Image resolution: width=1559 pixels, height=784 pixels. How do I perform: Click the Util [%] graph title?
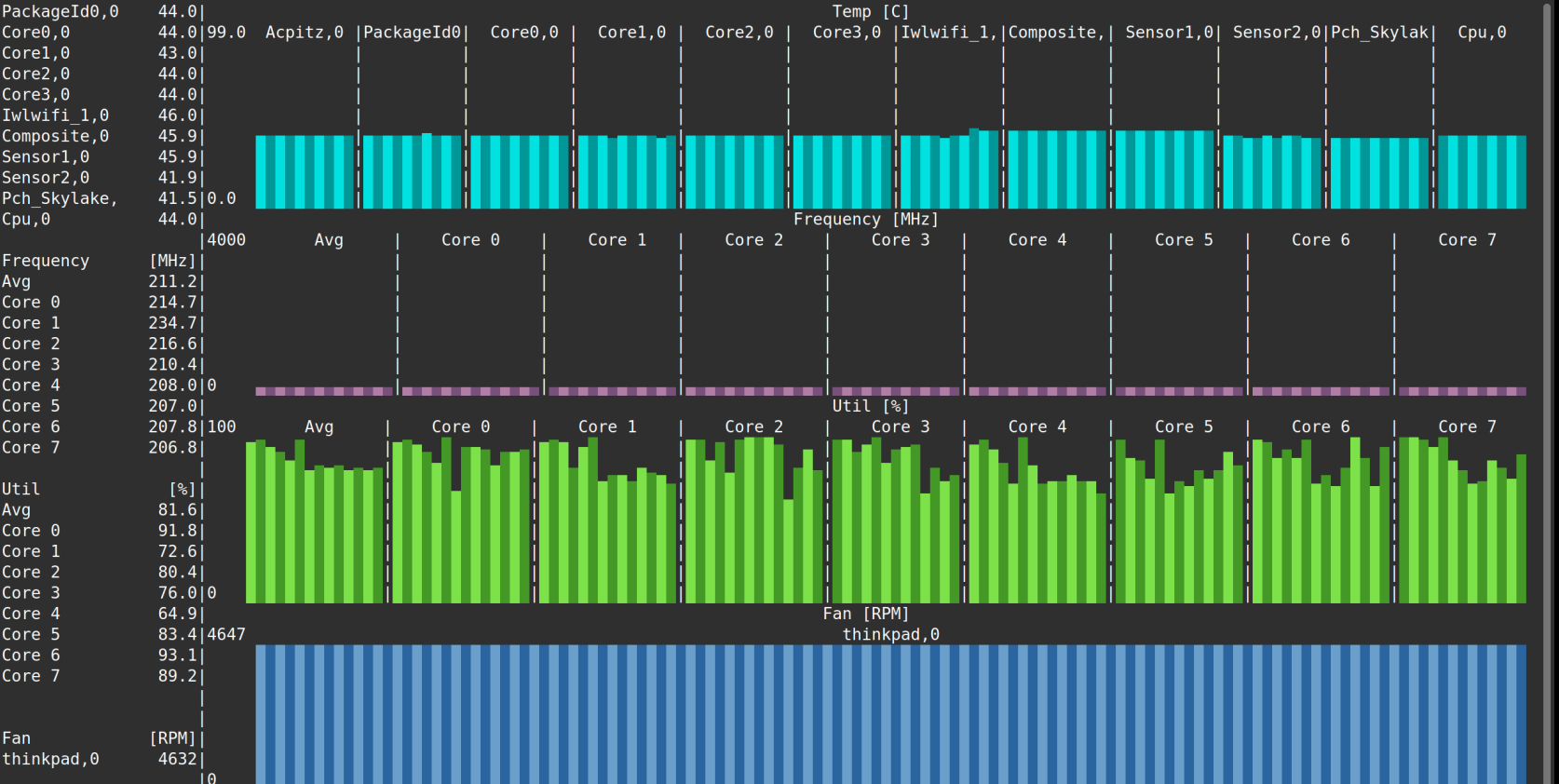point(870,406)
